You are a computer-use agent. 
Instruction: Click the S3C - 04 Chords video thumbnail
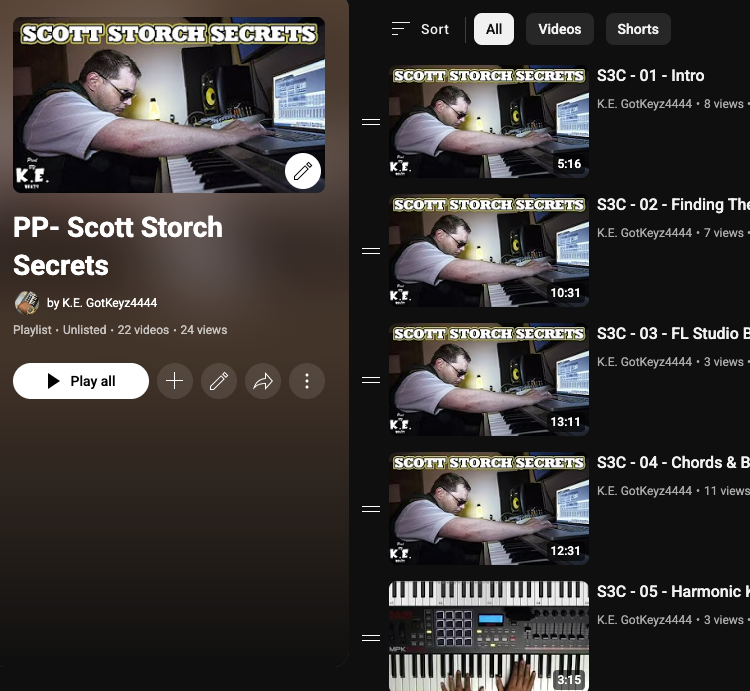(489, 509)
